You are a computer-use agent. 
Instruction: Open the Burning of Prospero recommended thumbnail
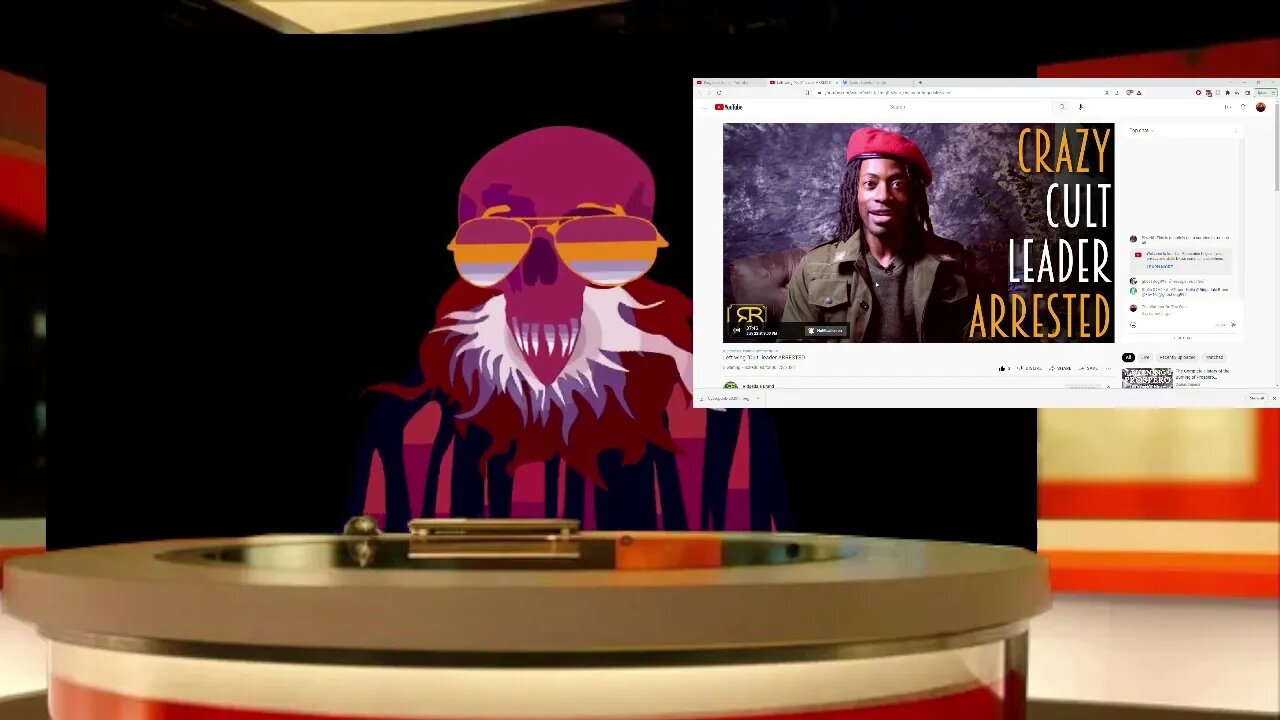[1147, 378]
